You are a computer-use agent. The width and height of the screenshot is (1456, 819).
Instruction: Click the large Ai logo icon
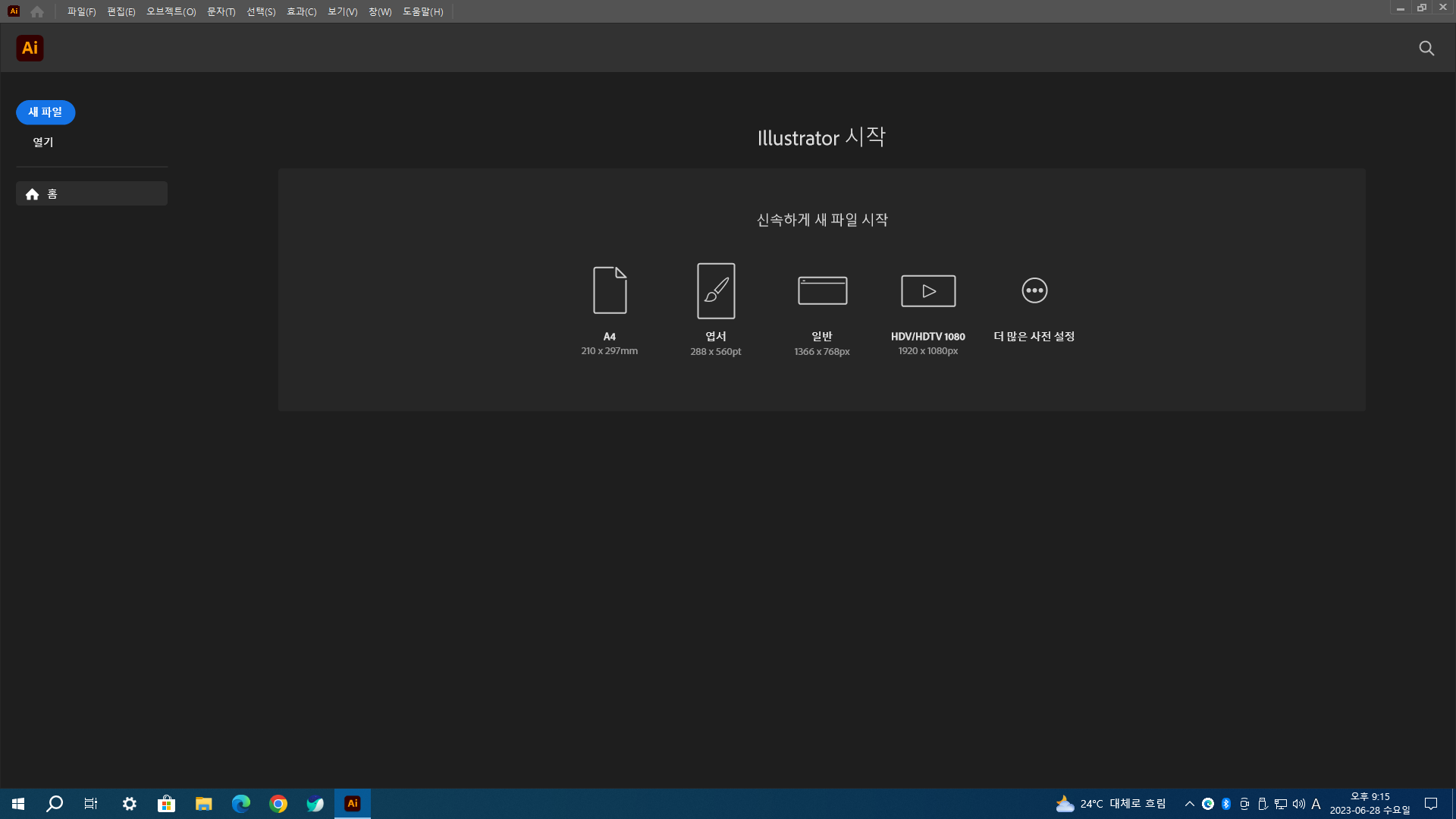[x=30, y=49]
